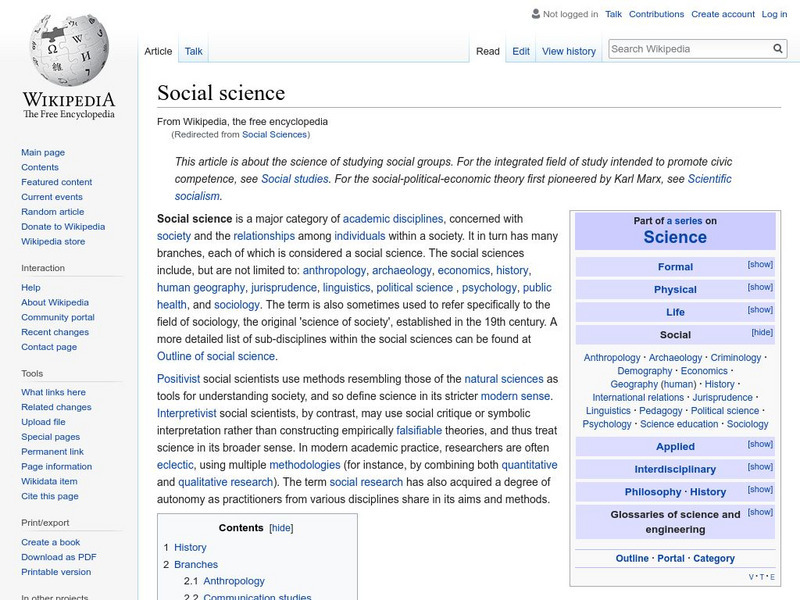
Task: Show the Formal science section
Action: coord(760,265)
